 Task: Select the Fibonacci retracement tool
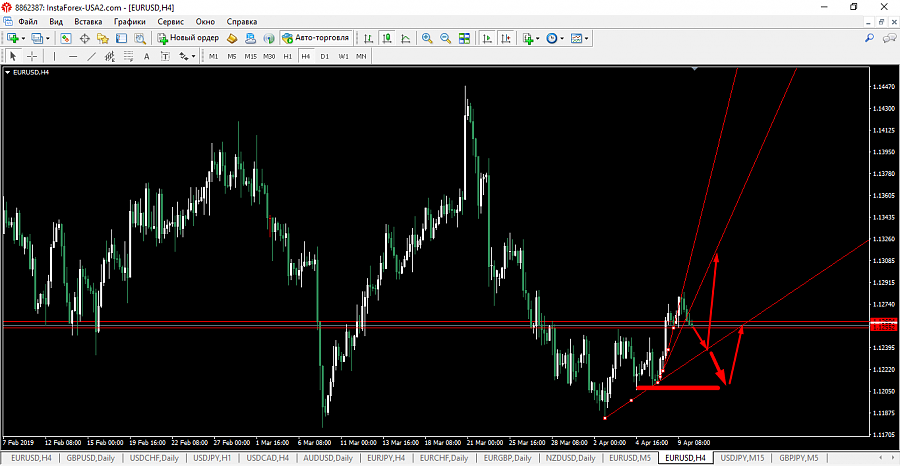(128, 56)
